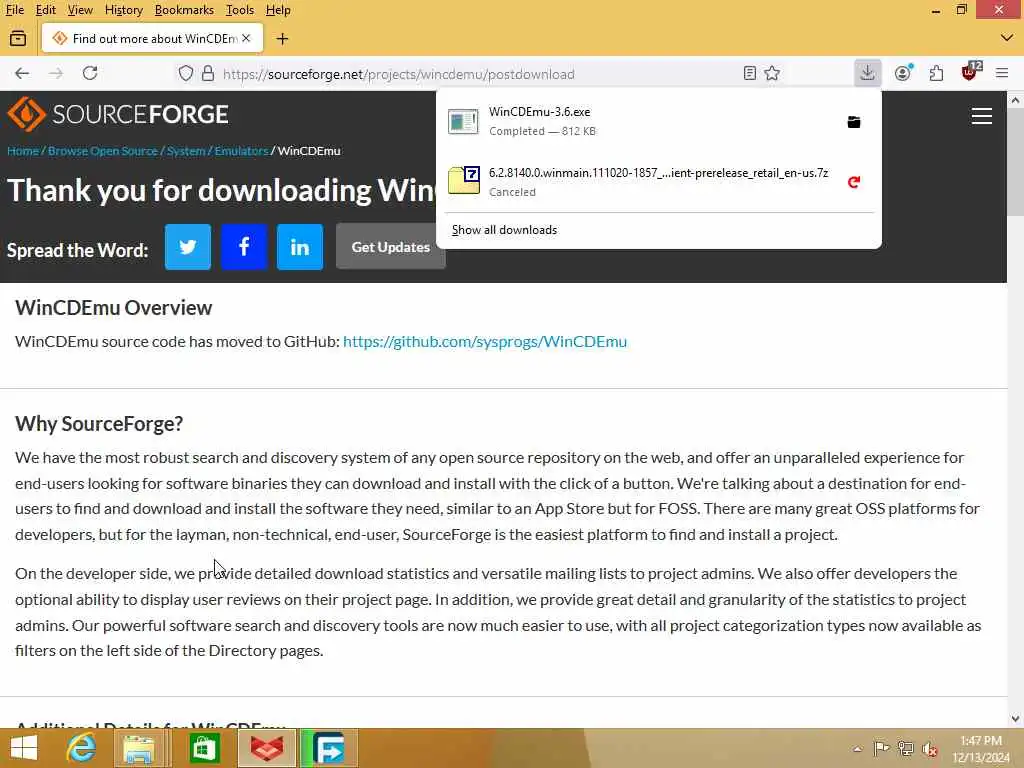Open the Tools menu
The width and height of the screenshot is (1024, 768).
pos(240,10)
